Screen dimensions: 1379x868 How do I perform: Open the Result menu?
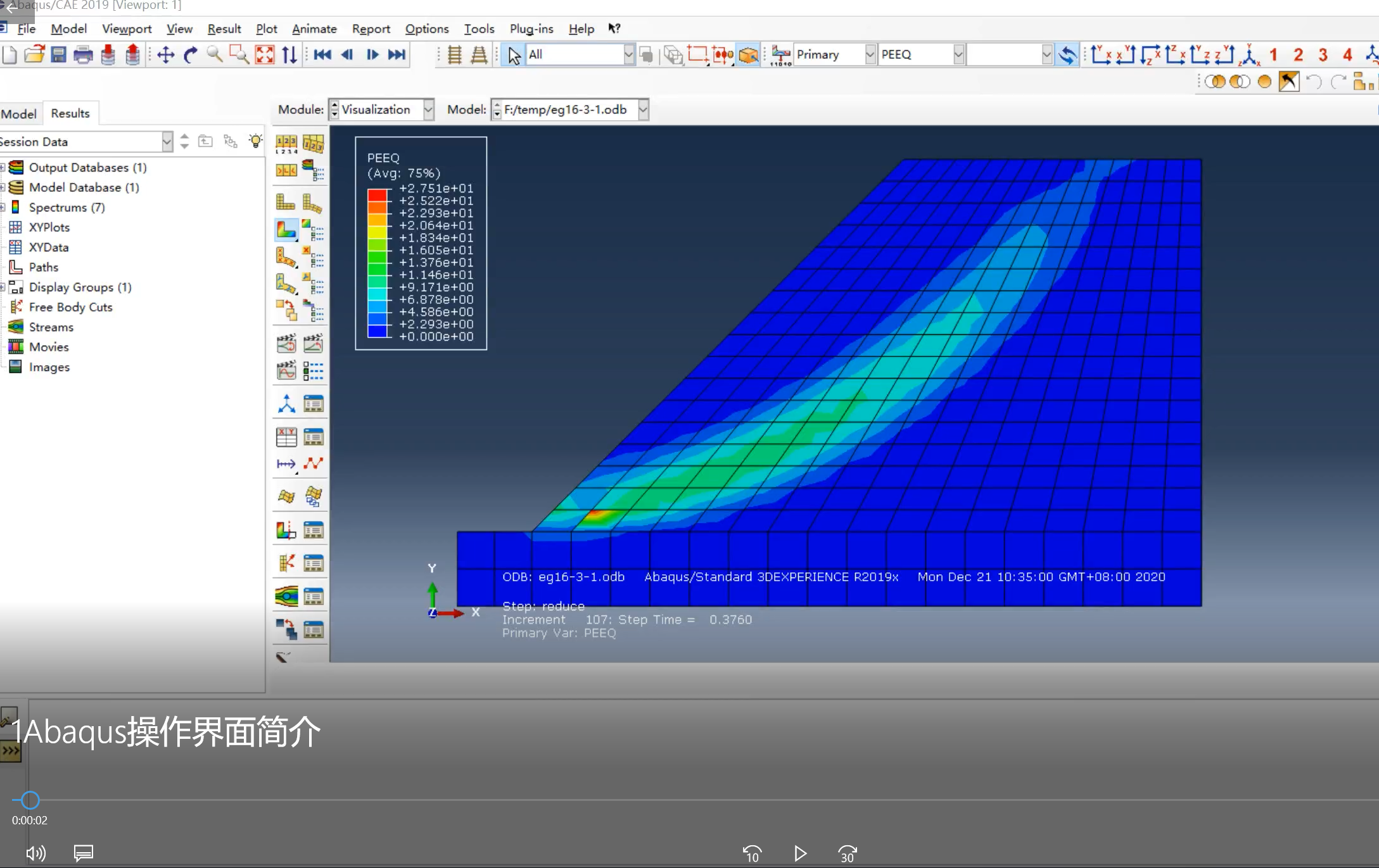coord(224,28)
